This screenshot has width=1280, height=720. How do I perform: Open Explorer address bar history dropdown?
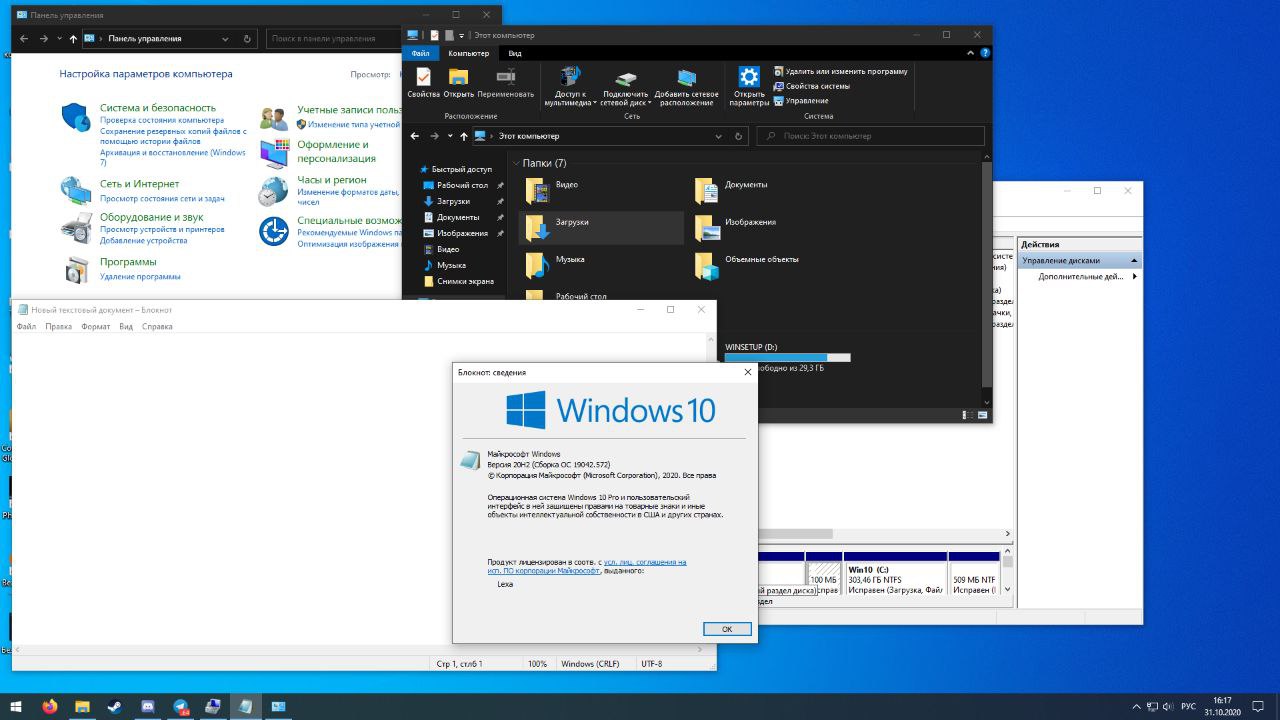[718, 136]
